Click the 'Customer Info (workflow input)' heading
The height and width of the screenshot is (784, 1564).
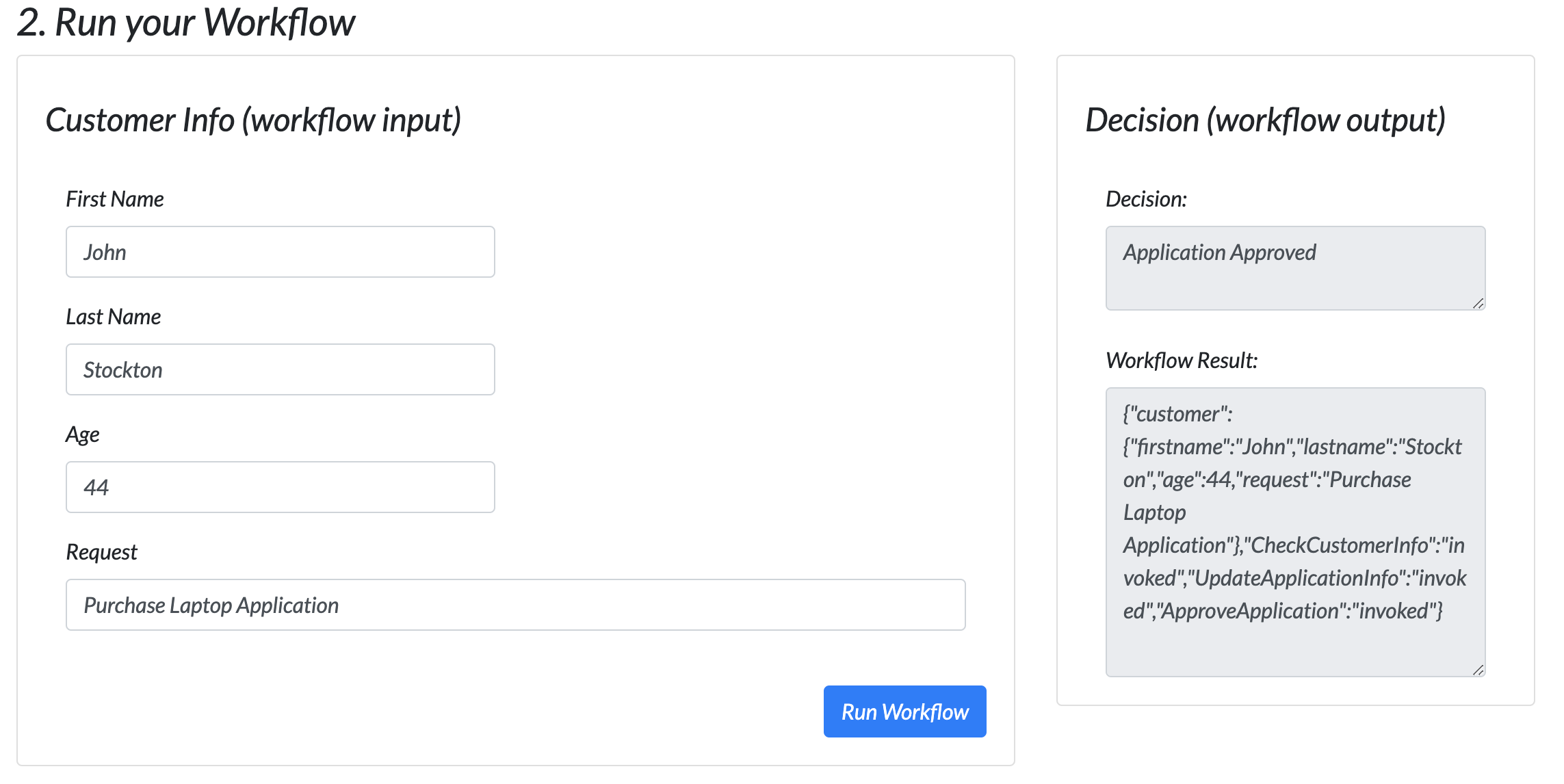pos(253,120)
